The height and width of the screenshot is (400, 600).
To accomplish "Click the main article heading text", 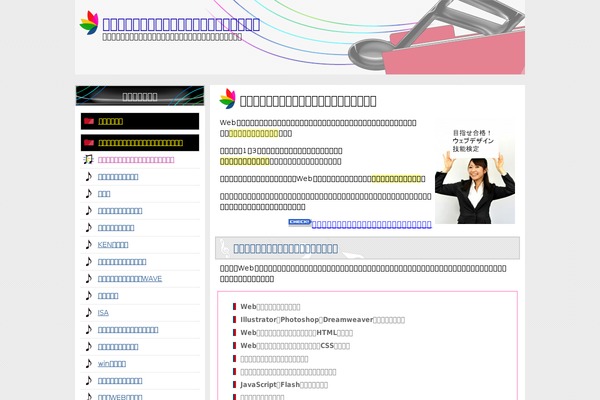I will 308,101.
